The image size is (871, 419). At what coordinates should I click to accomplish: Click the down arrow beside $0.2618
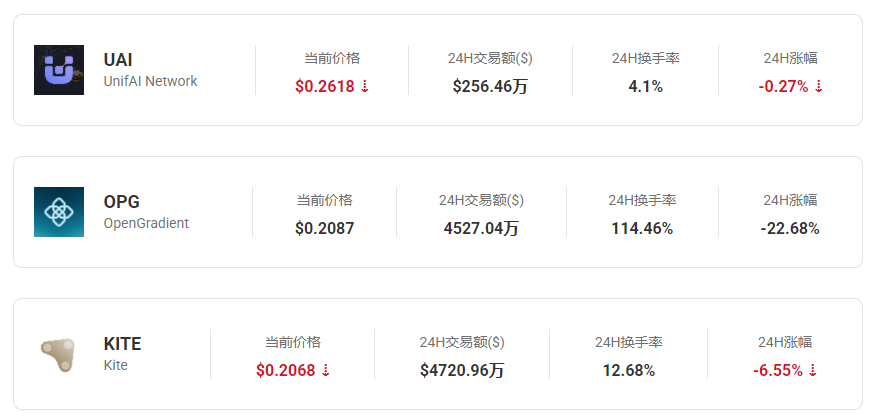tap(365, 86)
